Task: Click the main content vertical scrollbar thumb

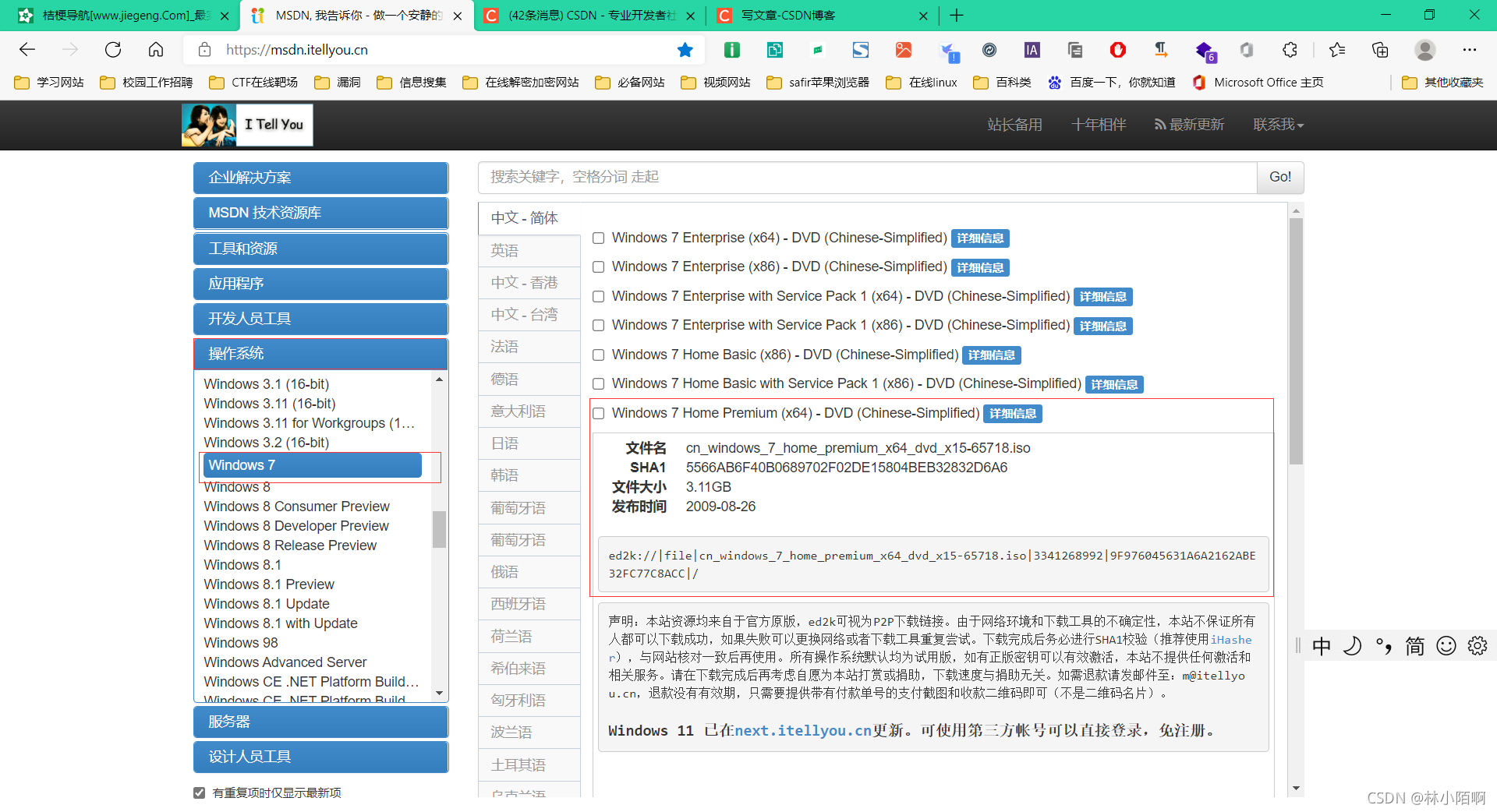Action: click(x=1296, y=341)
